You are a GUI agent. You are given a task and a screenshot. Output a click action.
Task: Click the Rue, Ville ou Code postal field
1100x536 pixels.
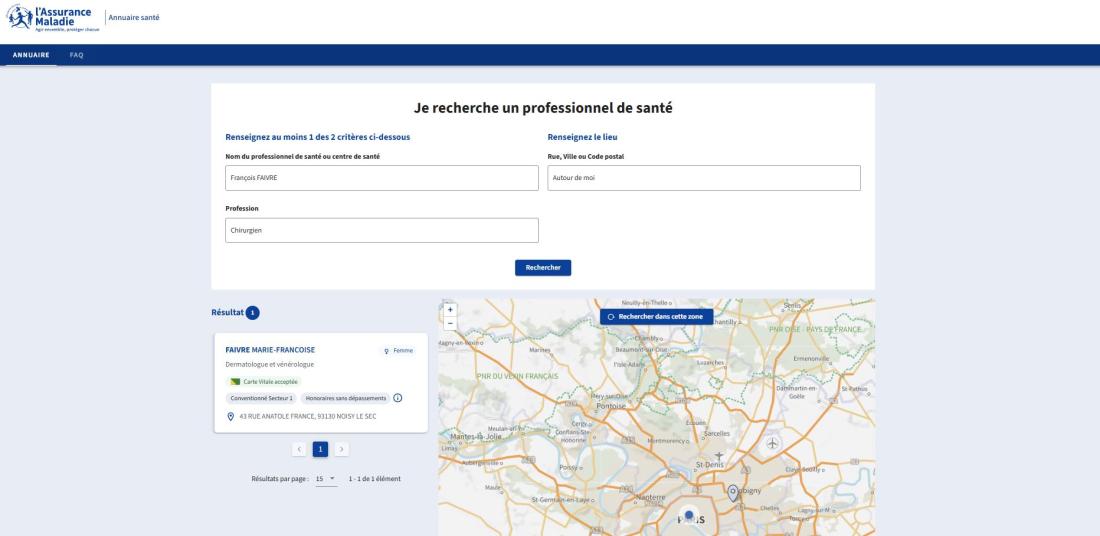point(704,178)
